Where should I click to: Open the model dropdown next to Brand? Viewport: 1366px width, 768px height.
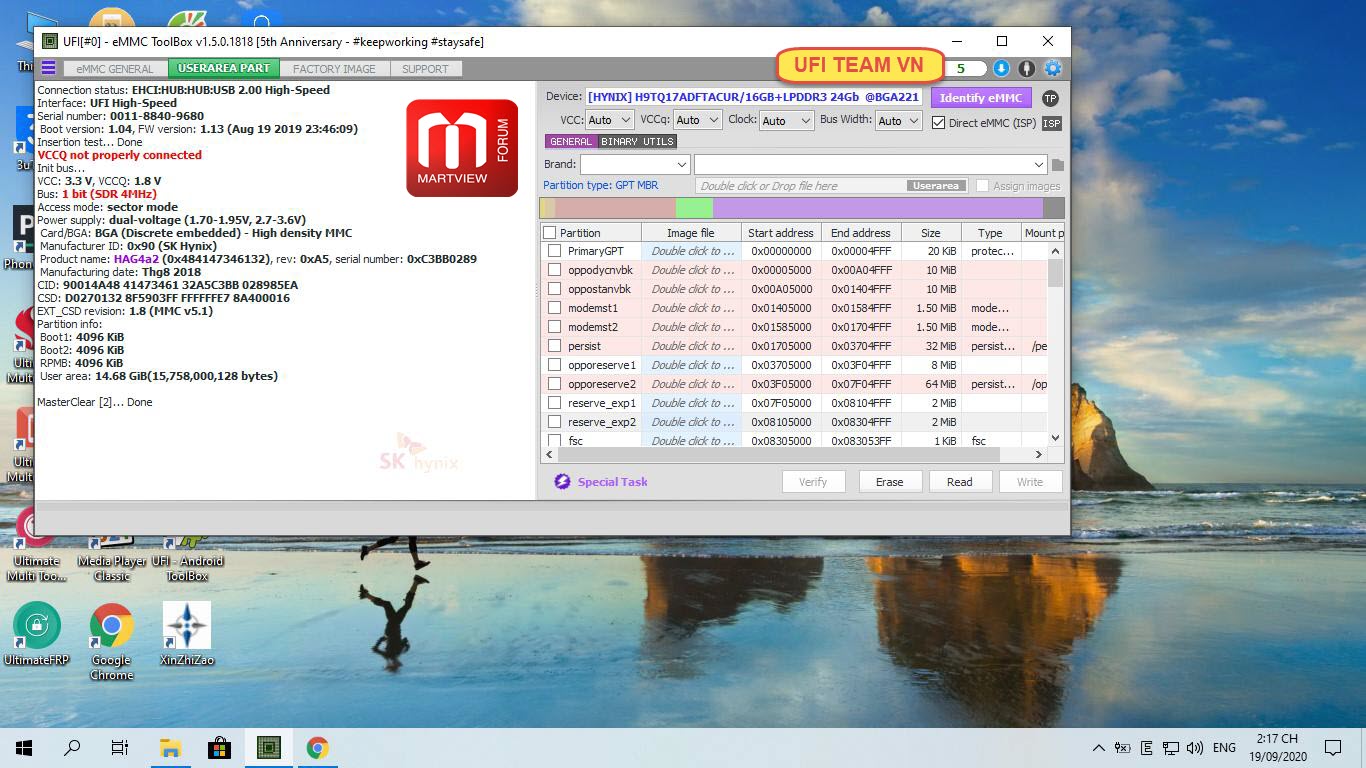point(870,164)
